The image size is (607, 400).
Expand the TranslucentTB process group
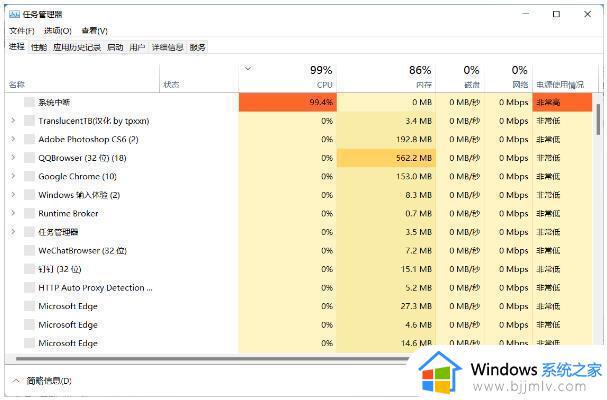click(13, 121)
